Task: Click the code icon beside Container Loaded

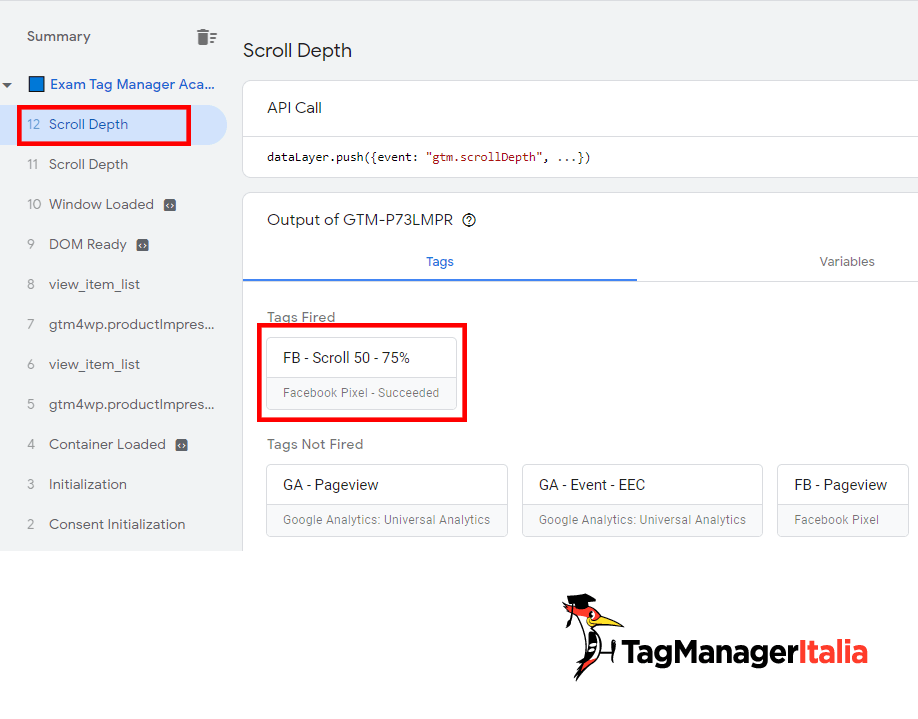Action: 181,445
